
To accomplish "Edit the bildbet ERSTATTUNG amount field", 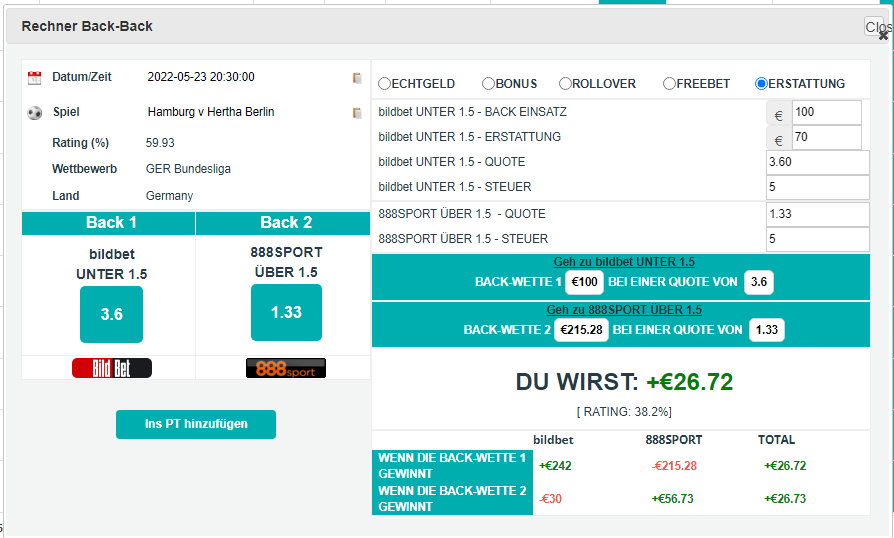I will point(827,137).
